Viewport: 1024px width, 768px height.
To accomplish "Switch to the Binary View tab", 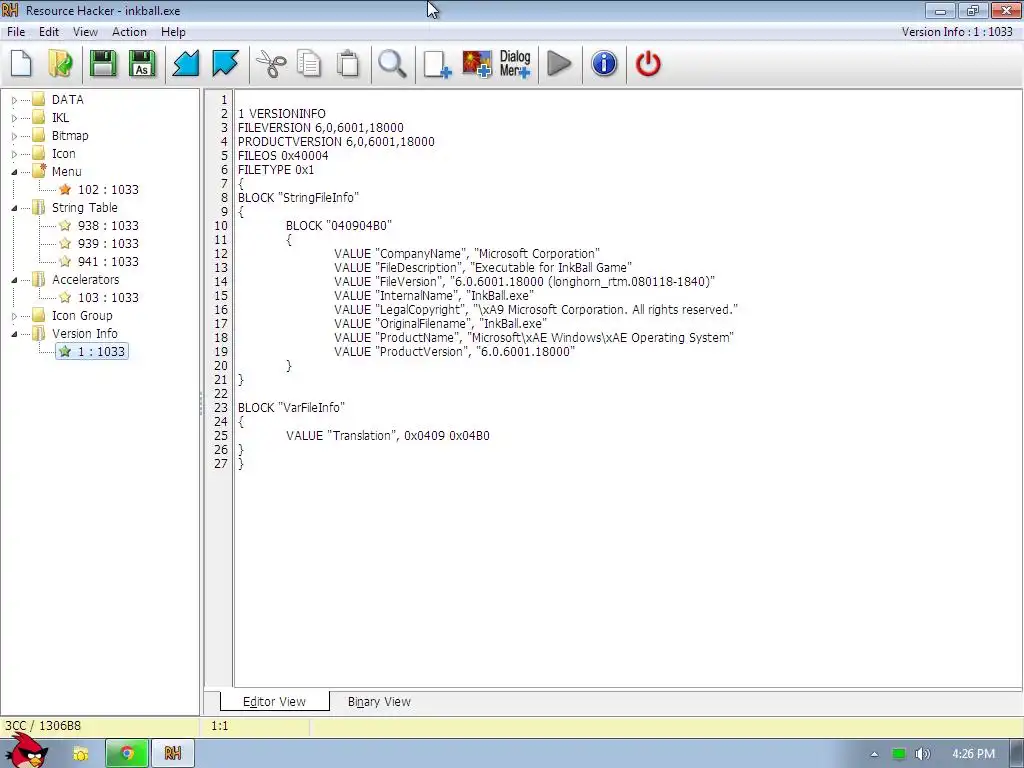I will (x=379, y=701).
